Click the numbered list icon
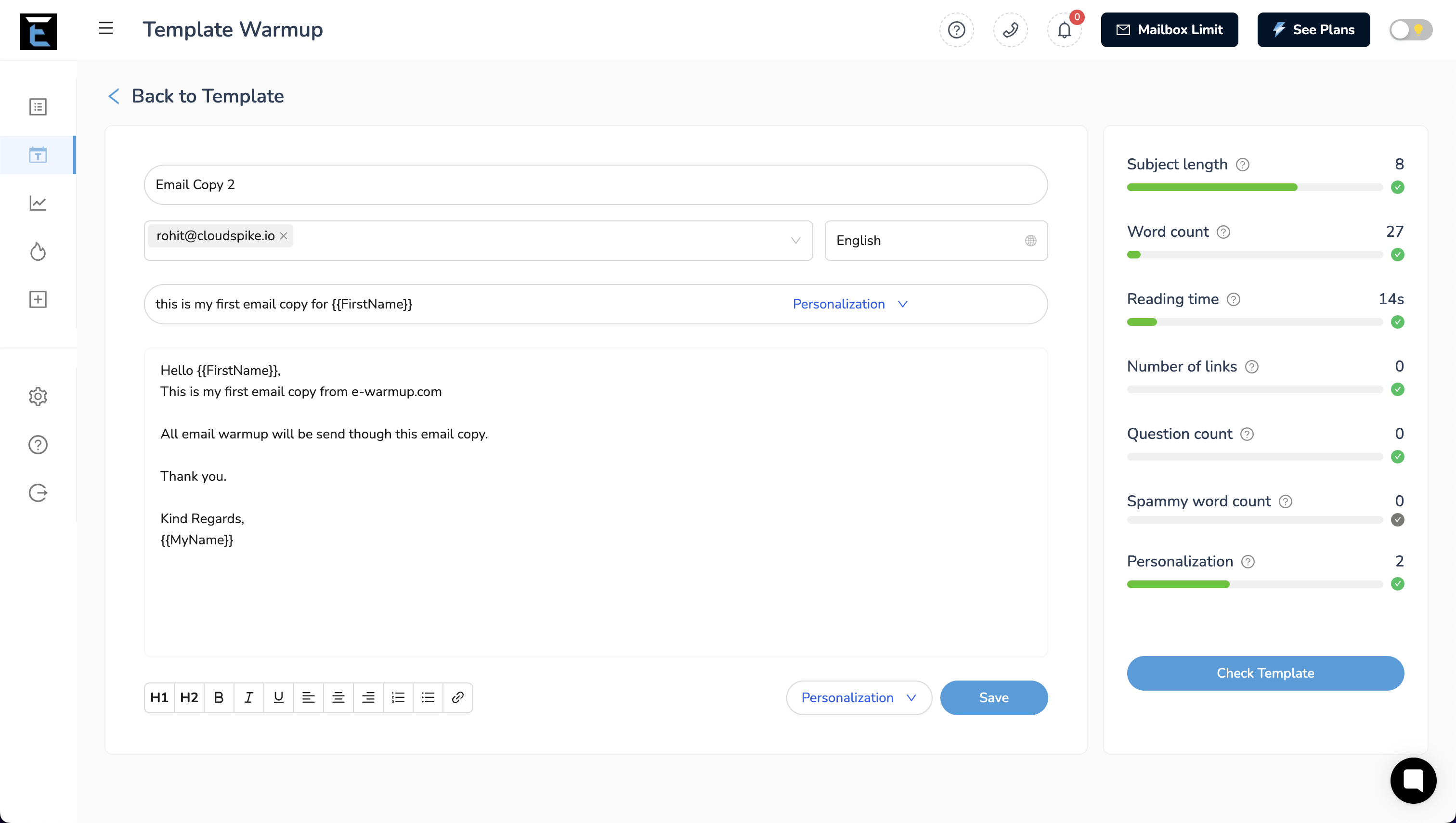 point(398,697)
